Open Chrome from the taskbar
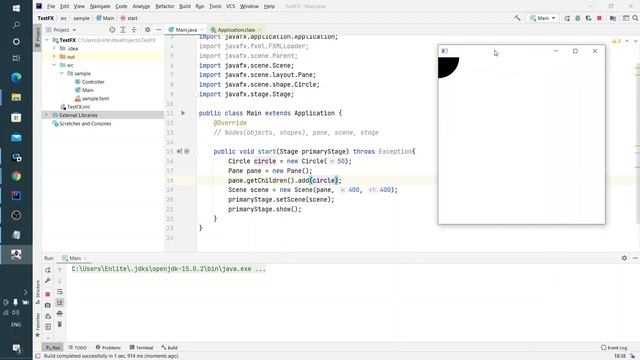The height and width of the screenshot is (360, 640). [x=16, y=176]
